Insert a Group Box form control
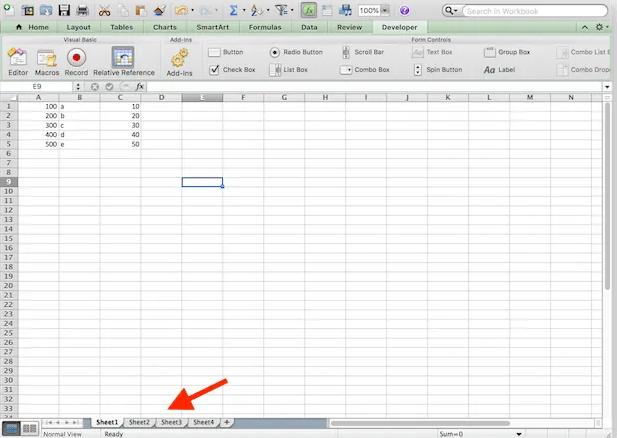 pyautogui.click(x=507, y=52)
